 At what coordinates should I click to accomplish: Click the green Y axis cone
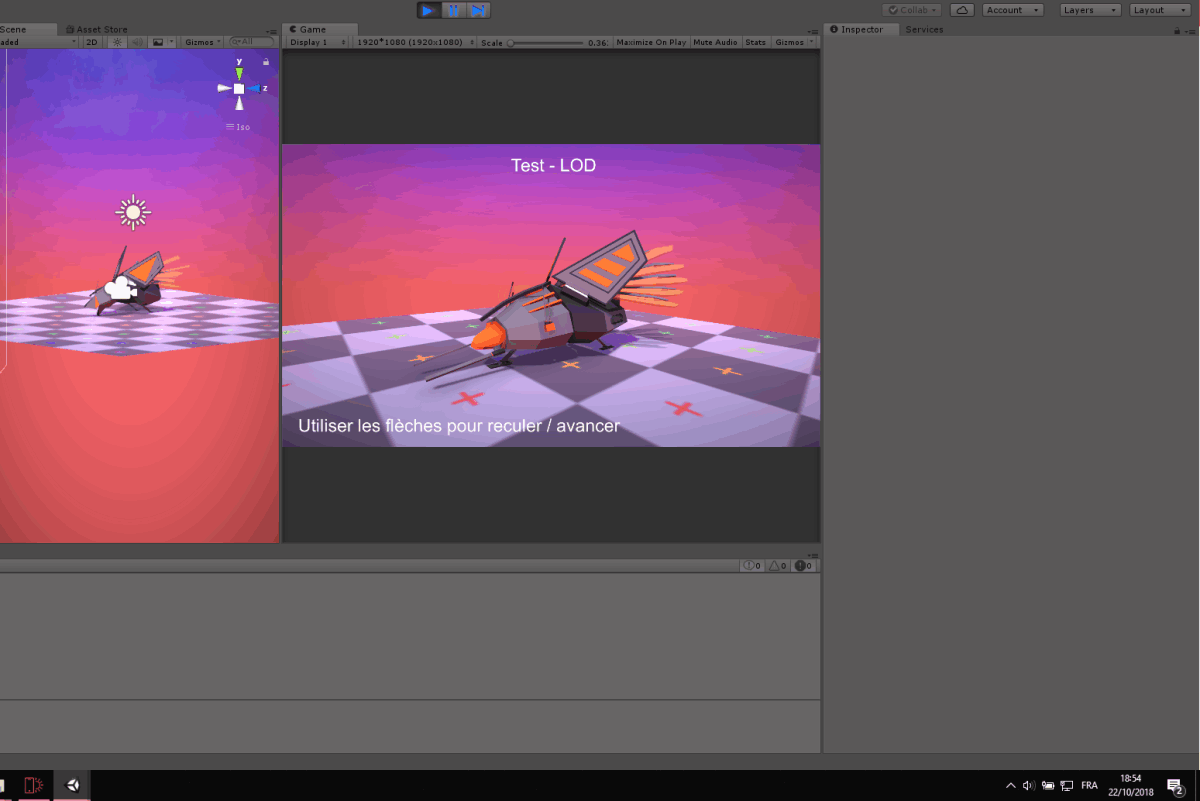(x=239, y=72)
